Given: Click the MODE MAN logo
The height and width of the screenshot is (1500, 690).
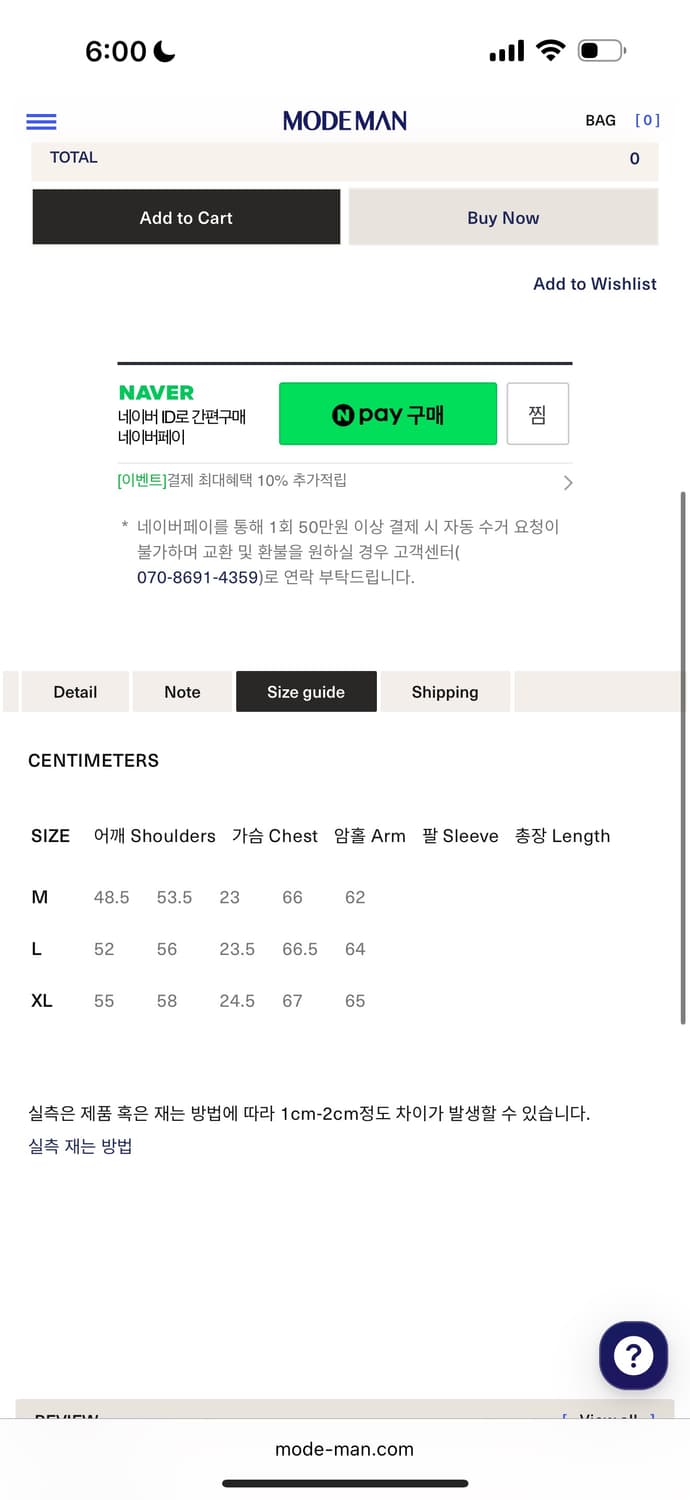Looking at the screenshot, I should click(344, 120).
